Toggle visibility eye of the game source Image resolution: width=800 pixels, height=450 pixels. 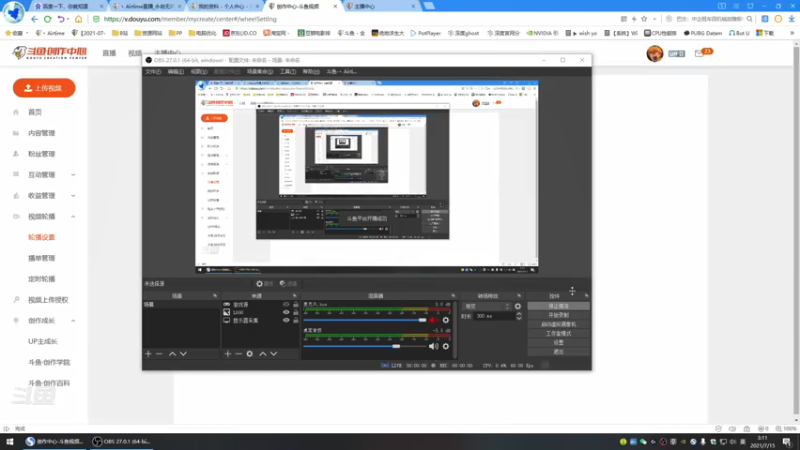tap(286, 305)
